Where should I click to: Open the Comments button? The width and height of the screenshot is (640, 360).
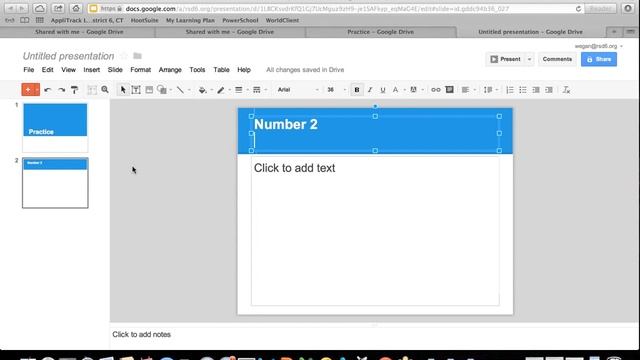coord(557,59)
